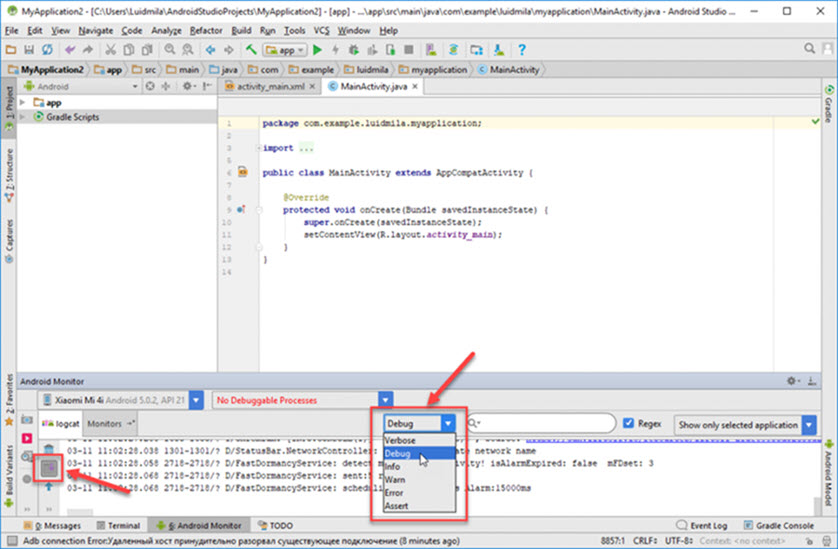Toggle the use soft wraps logcat icon
Viewport: 838px width, 549px height.
[49, 468]
